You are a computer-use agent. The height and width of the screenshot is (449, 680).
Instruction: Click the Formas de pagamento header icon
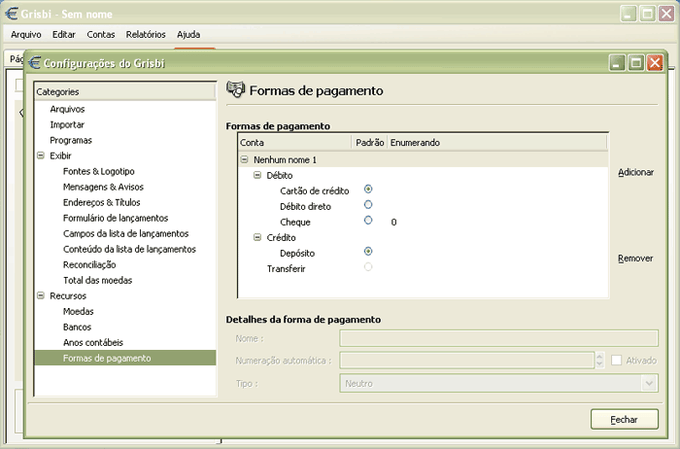(x=235, y=89)
